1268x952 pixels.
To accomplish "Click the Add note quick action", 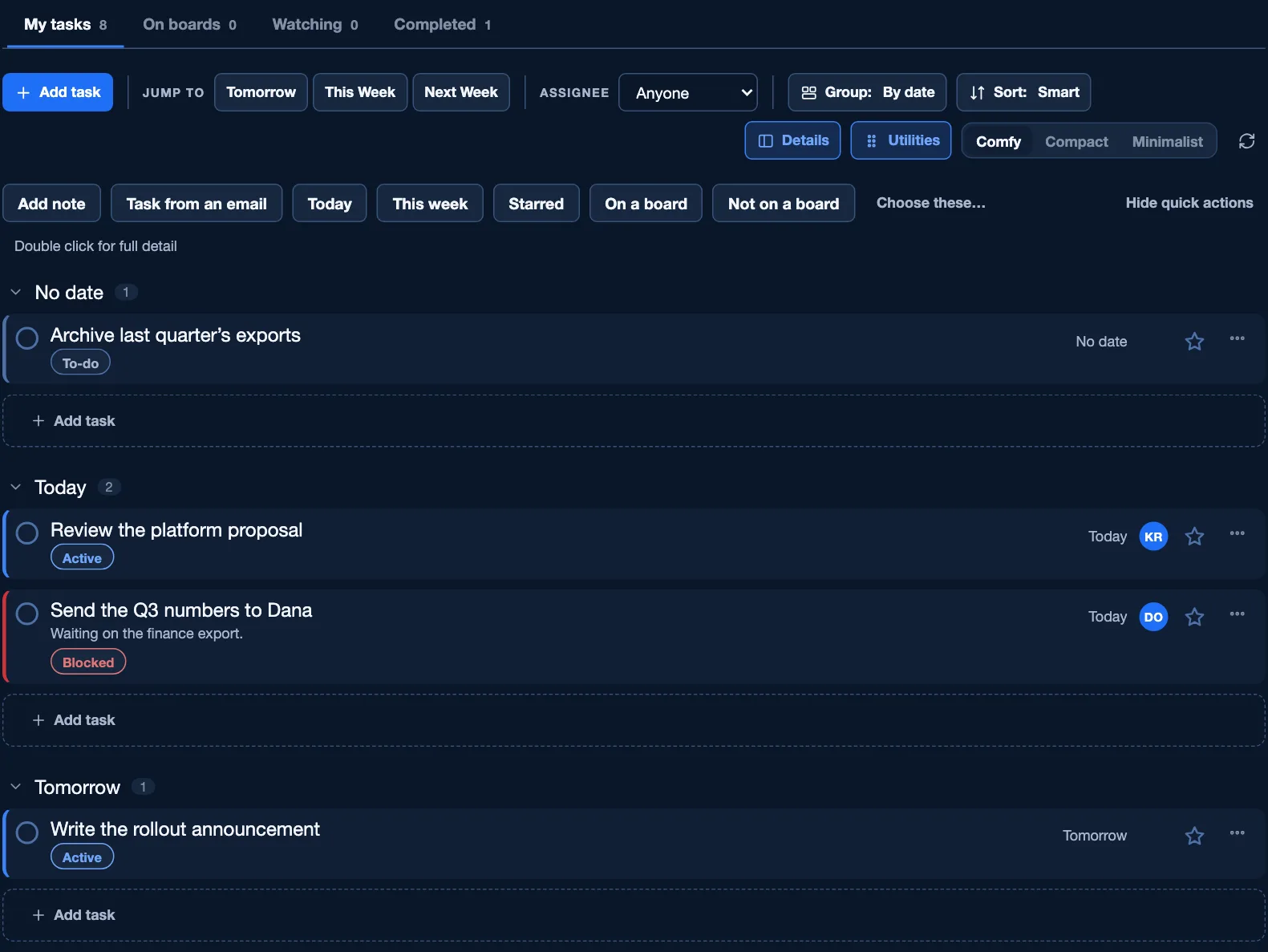I will 51,204.
